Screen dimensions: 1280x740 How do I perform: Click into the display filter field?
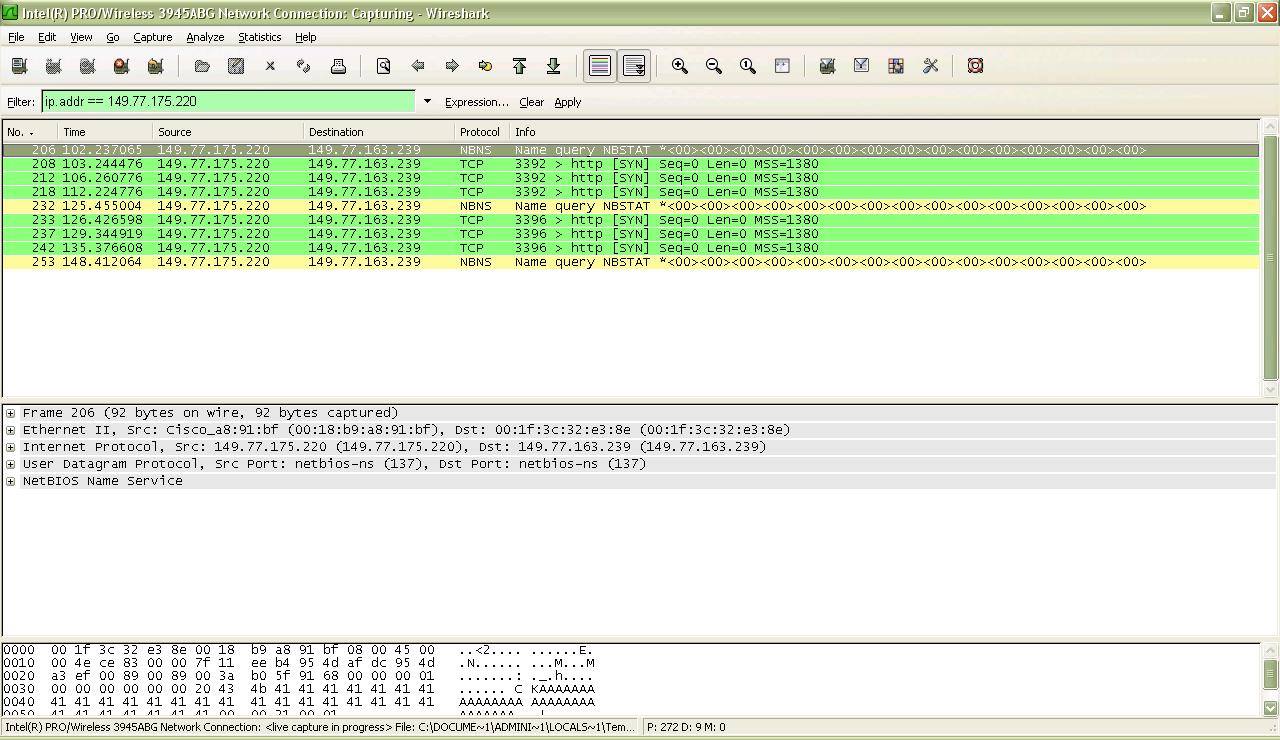click(228, 102)
